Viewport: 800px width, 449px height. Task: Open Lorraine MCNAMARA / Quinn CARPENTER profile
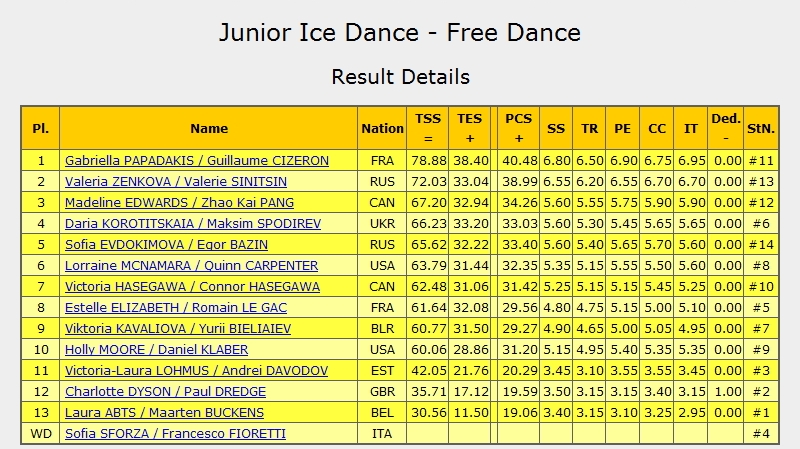point(191,265)
